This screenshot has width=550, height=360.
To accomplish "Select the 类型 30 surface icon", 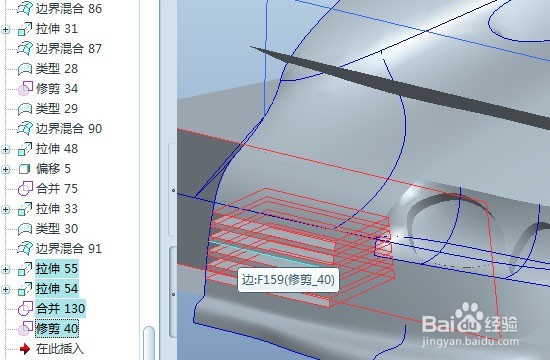I will (x=25, y=229).
